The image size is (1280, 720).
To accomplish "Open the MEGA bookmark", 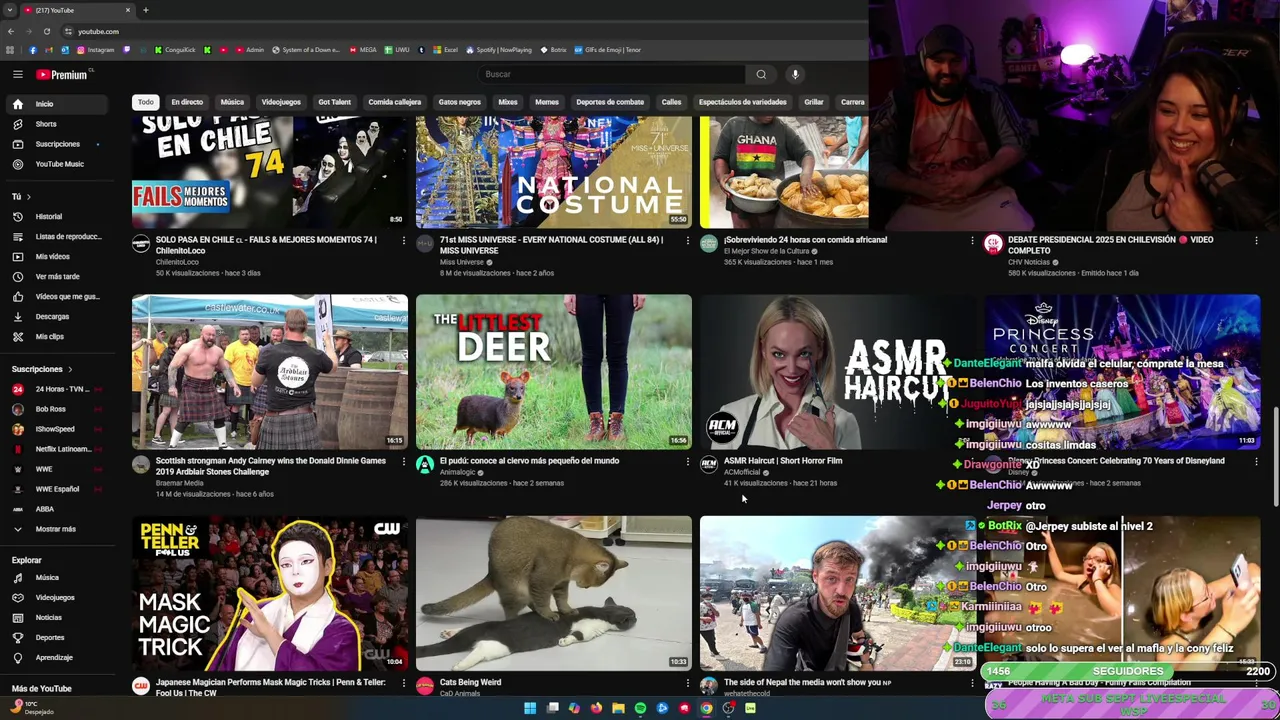I will [362, 50].
